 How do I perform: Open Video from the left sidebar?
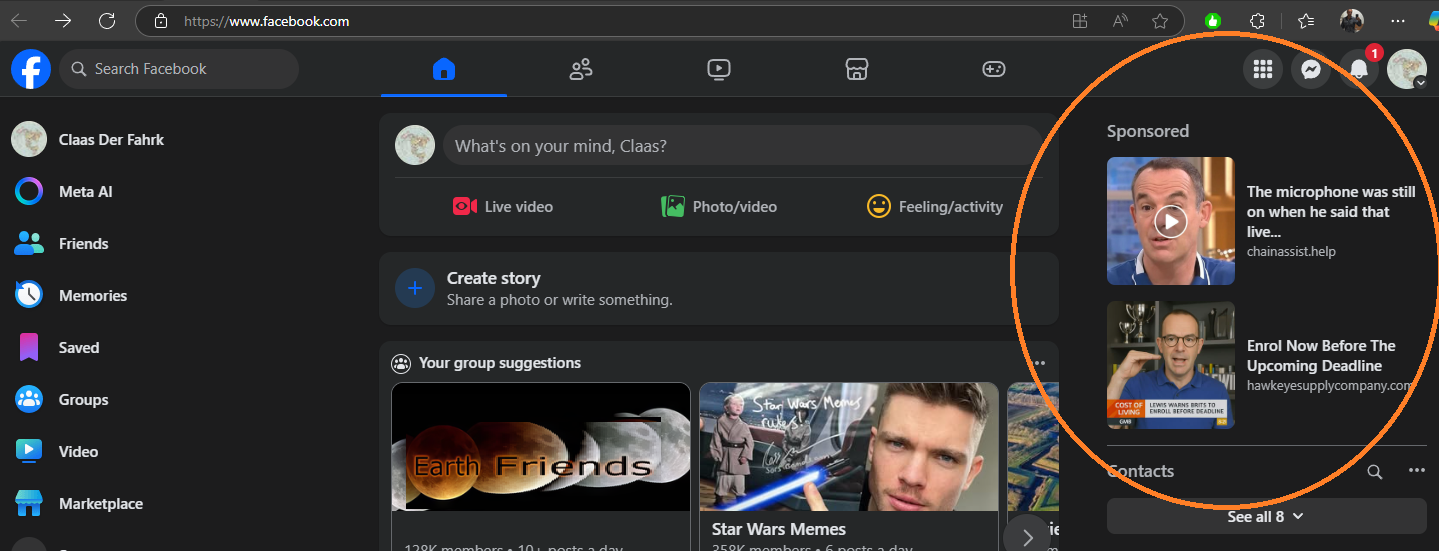coord(57,452)
